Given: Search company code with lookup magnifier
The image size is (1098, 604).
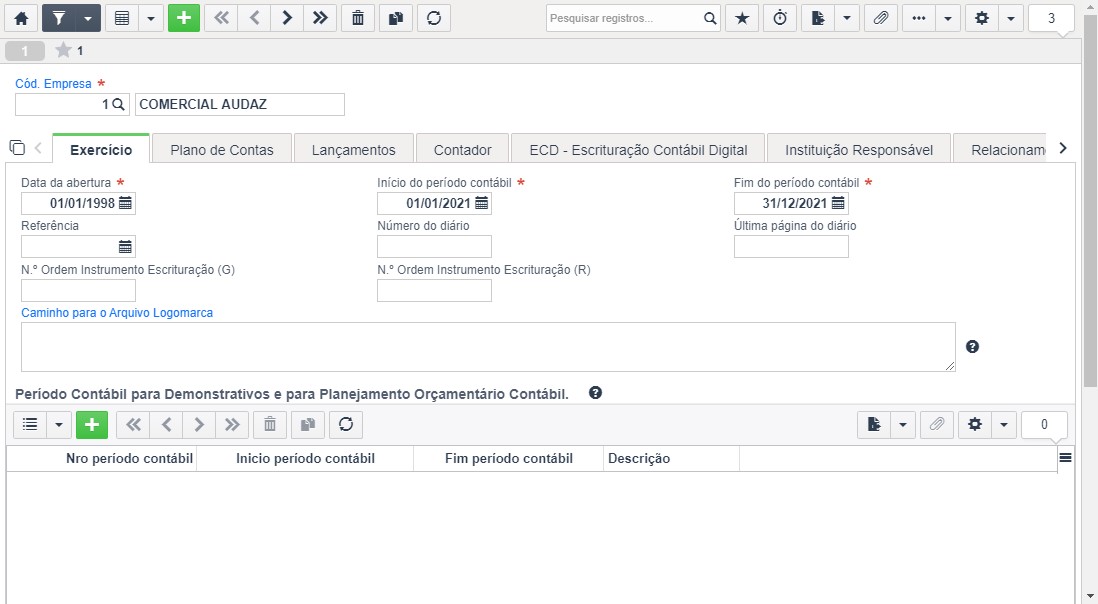Looking at the screenshot, I should pyautogui.click(x=118, y=104).
